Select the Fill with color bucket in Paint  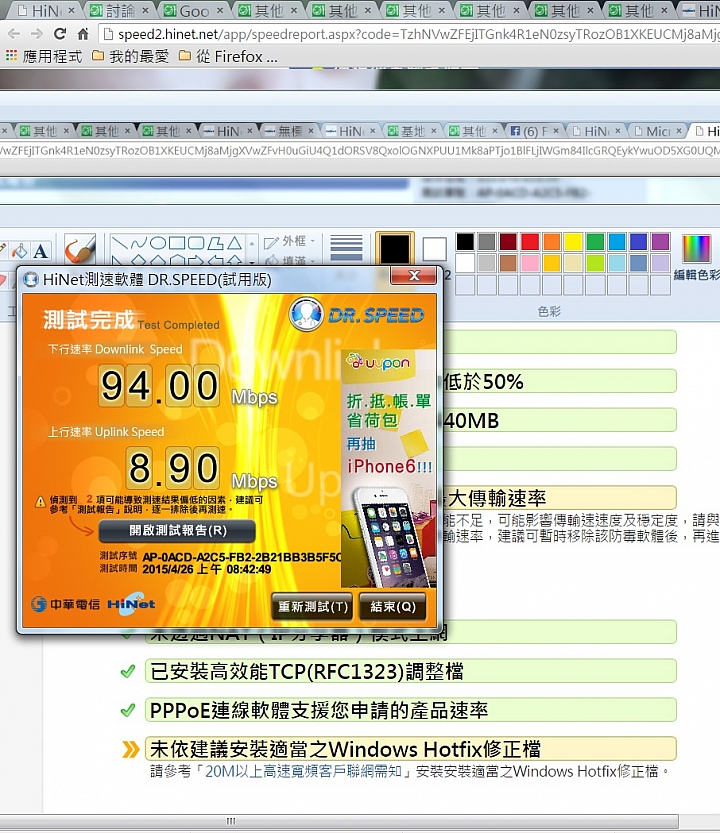20,251
